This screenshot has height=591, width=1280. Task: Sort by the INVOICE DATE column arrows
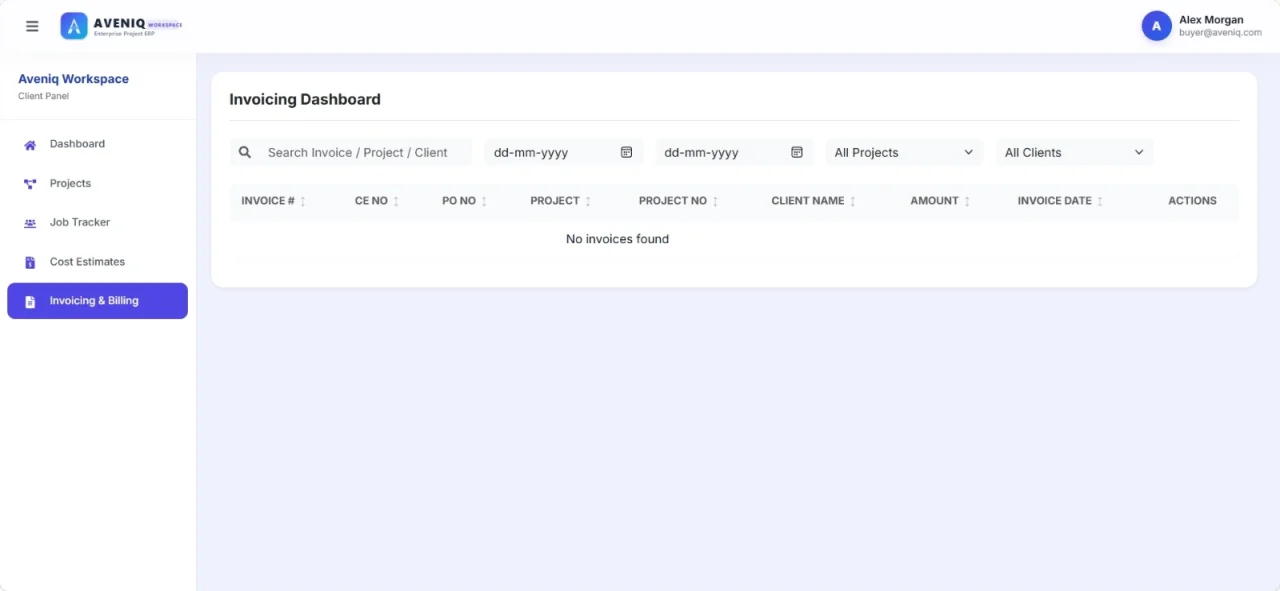1100,201
